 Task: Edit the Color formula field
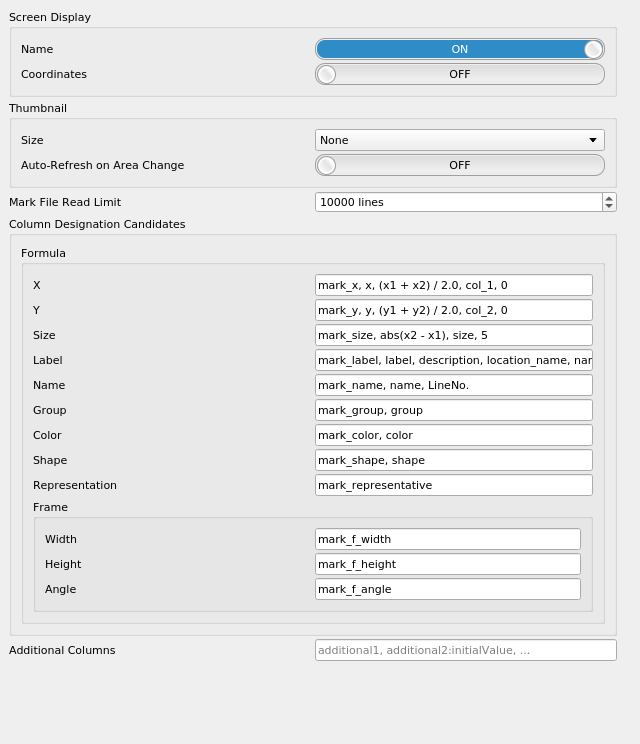tap(454, 435)
